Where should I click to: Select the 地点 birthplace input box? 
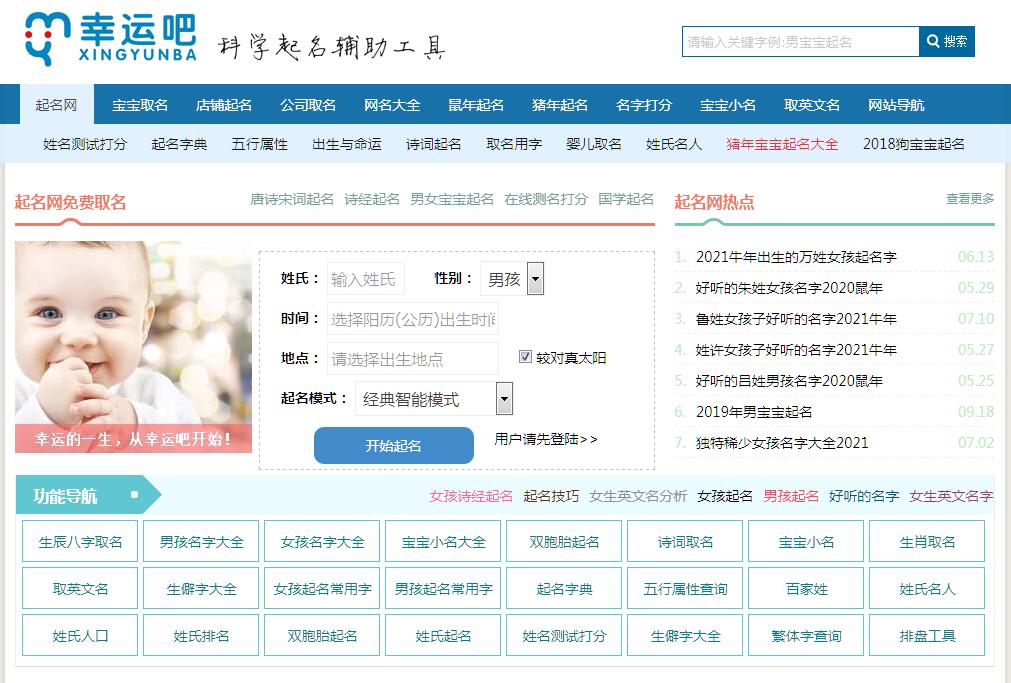412,358
